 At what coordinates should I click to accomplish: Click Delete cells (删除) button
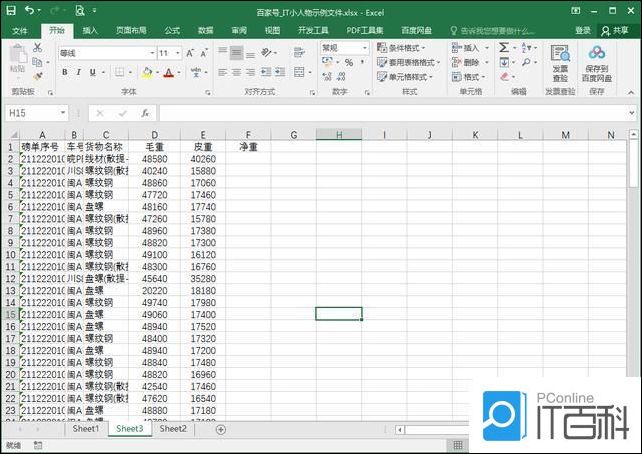tap(470, 62)
